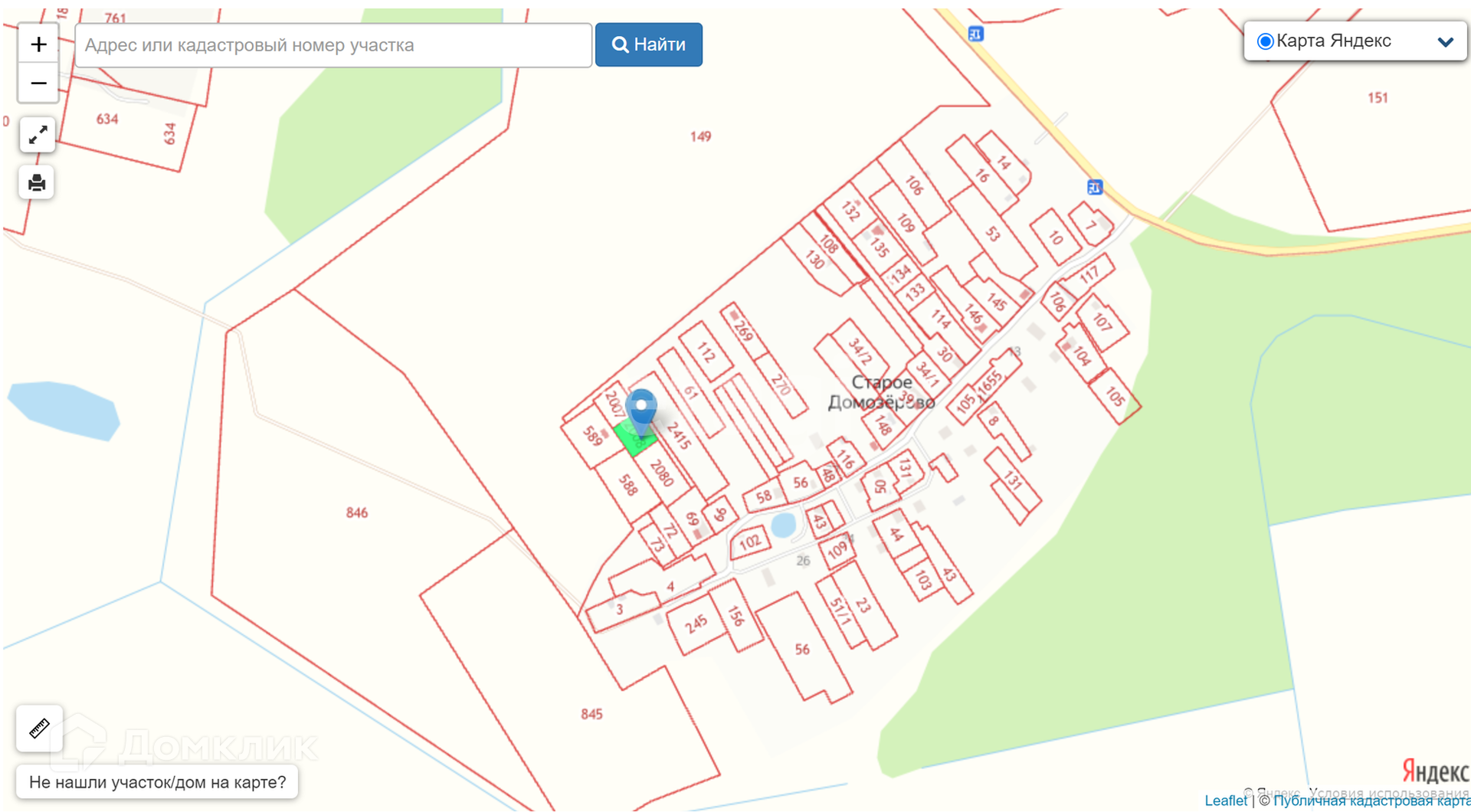This screenshot has width=1471, height=812.
Task: Click the Не нашли участок/дом на карте button
Action: click(x=157, y=782)
